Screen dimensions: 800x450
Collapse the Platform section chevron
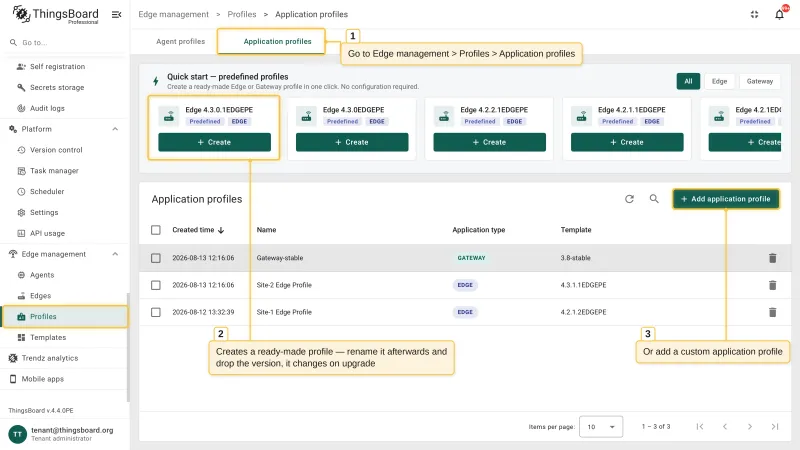(x=115, y=129)
